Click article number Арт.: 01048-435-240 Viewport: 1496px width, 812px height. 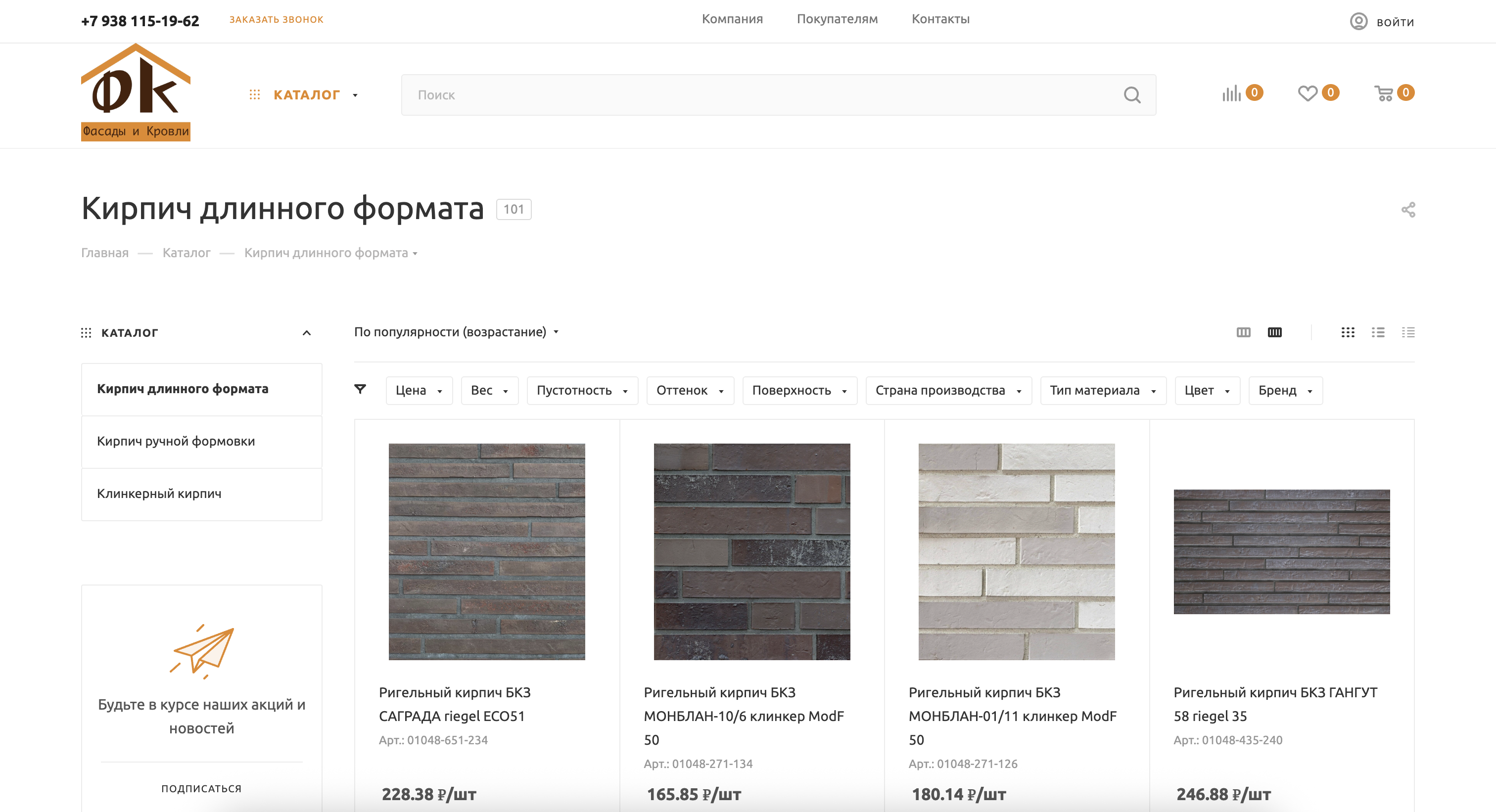click(1228, 741)
